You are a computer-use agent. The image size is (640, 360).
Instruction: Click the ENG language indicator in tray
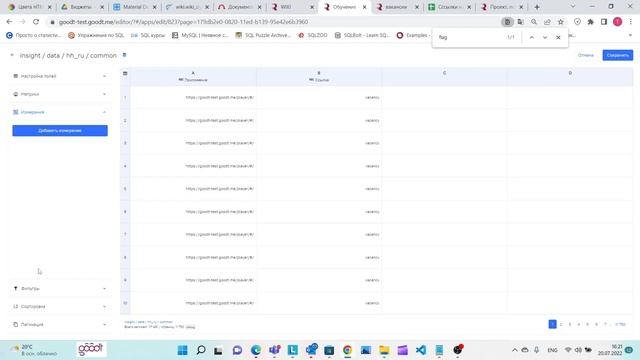coord(552,350)
